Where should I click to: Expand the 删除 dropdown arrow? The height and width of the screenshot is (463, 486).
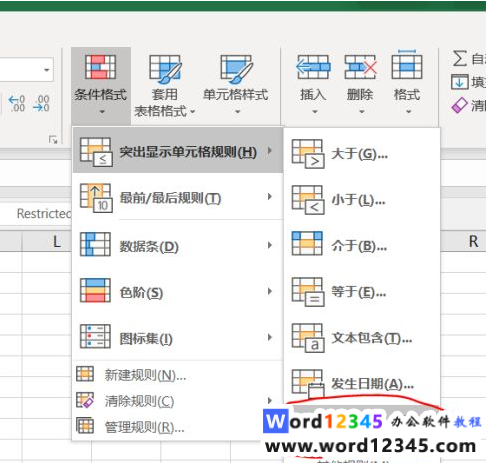362,112
